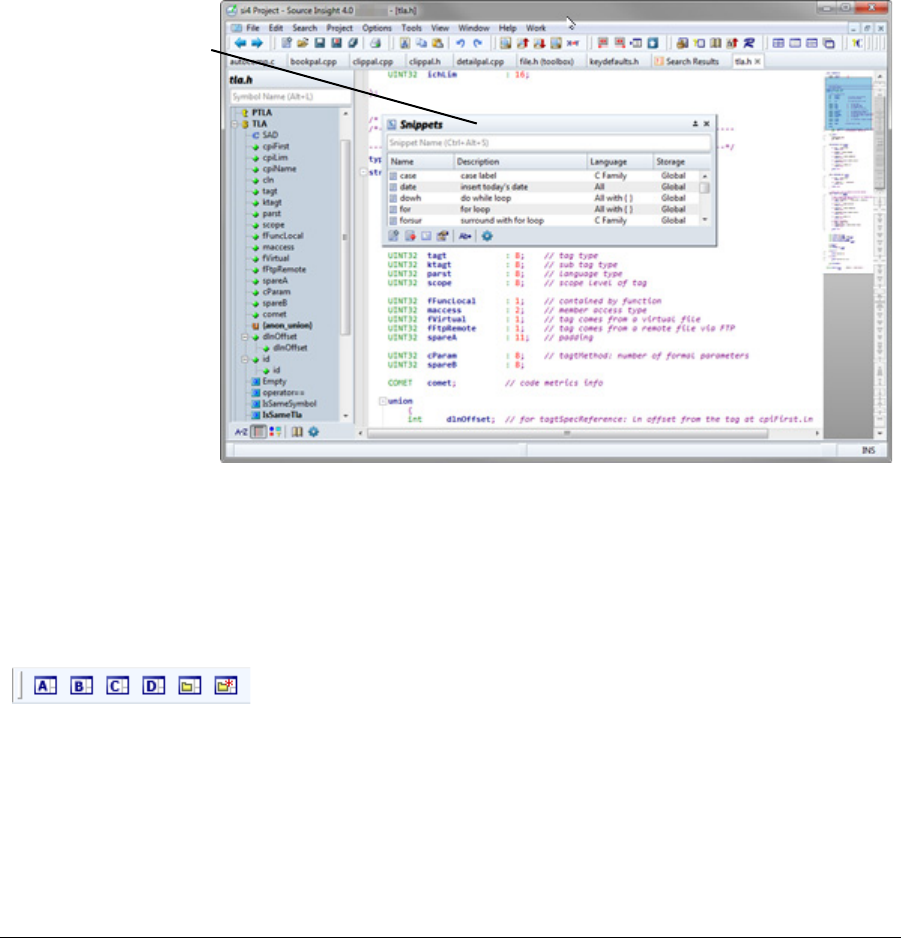Viewport: 901px width, 938px height.
Task: Click the Snippets list scrollbar thumb
Action: (x=705, y=187)
